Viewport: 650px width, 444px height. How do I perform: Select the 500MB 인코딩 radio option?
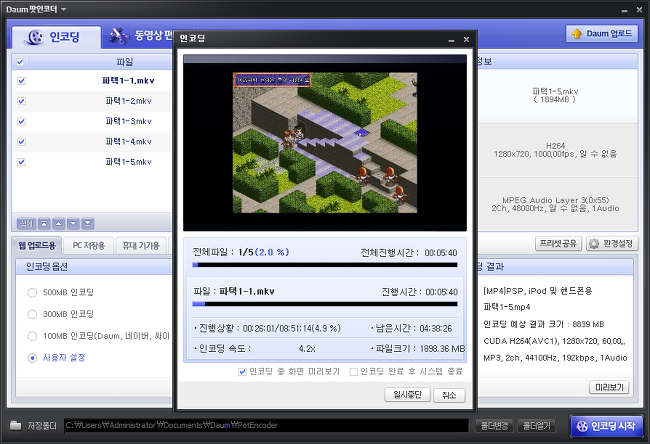pyautogui.click(x=32, y=293)
